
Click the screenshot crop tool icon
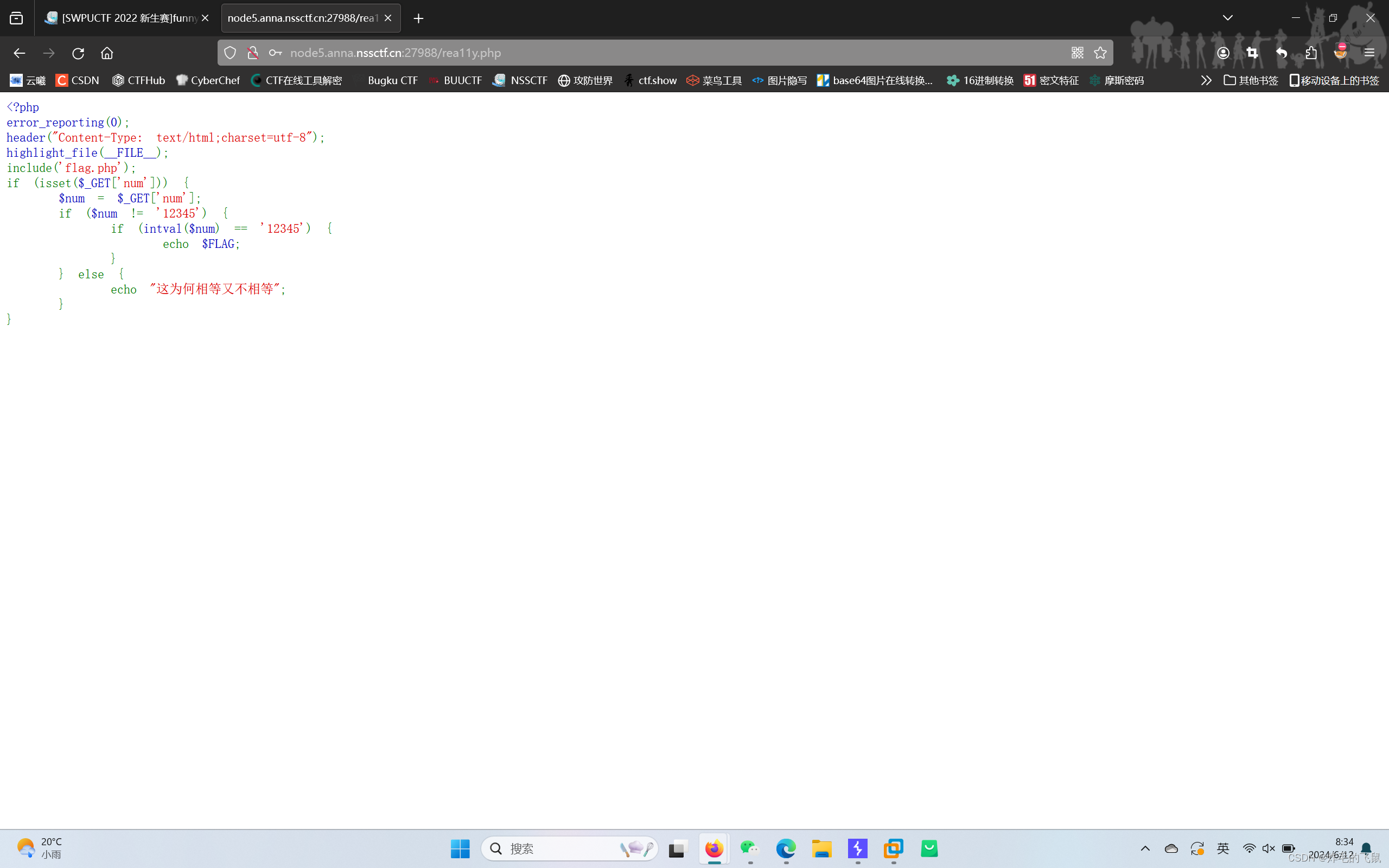click(x=1252, y=53)
